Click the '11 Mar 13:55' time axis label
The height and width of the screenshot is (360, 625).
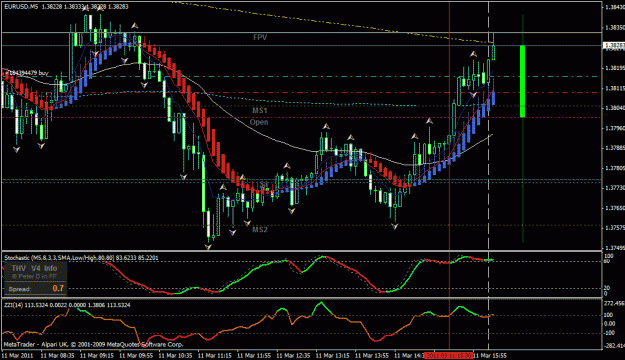pyautogui.click(x=371, y=355)
